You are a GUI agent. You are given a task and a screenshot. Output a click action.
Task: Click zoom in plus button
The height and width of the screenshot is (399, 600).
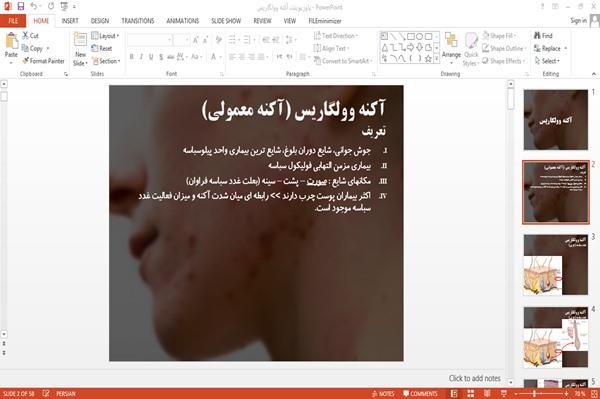tap(566, 393)
